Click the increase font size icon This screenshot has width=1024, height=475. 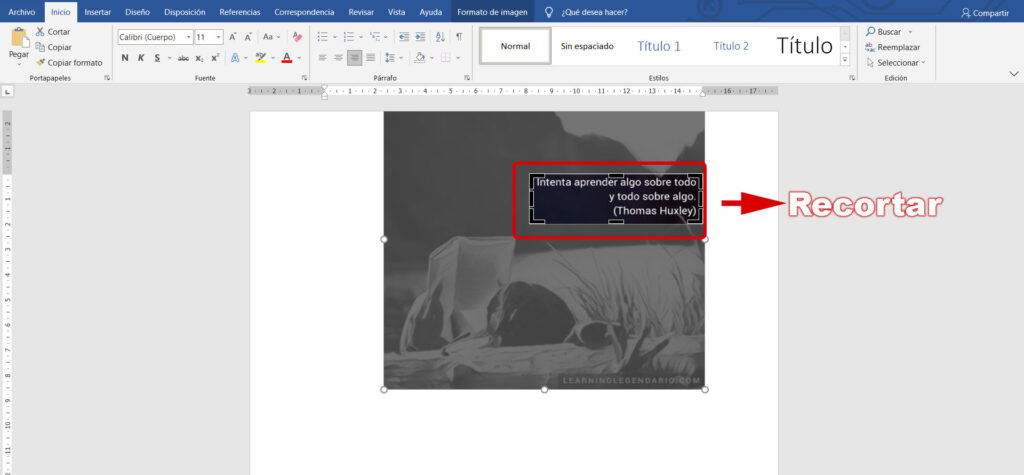232,37
